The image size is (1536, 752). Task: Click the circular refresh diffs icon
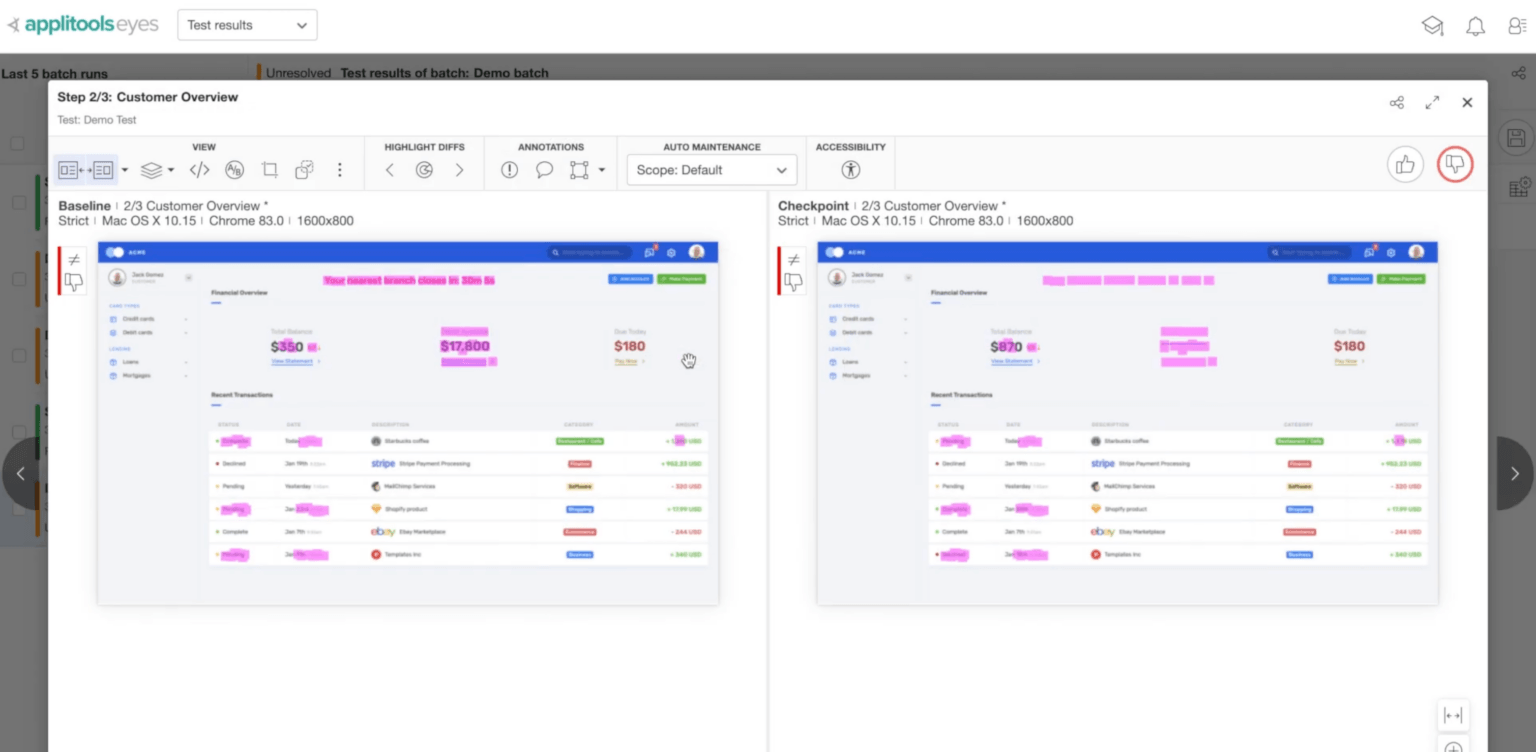point(424,169)
